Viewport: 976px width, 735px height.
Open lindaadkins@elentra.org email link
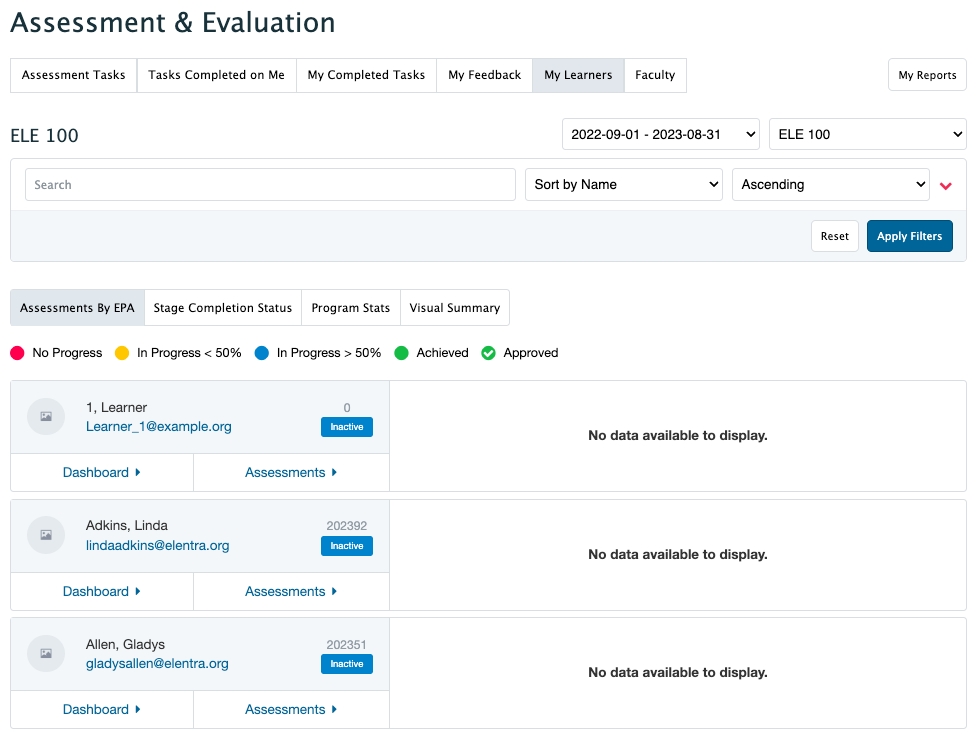(x=158, y=545)
